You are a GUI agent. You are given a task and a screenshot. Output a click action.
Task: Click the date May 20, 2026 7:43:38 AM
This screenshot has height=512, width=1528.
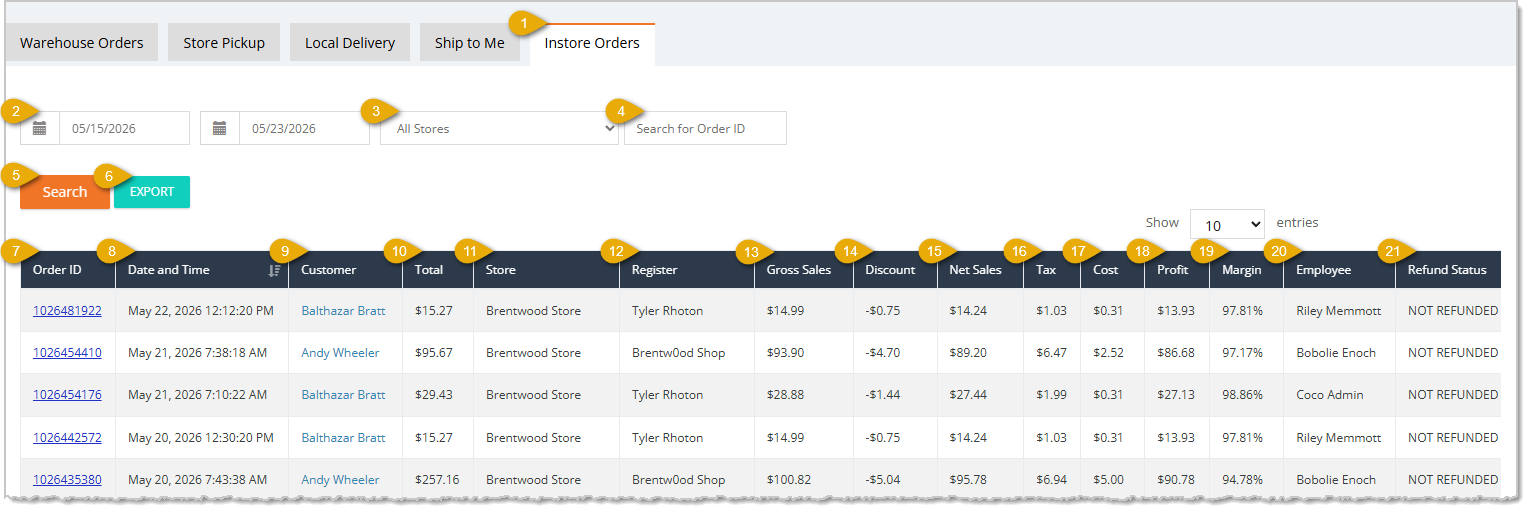point(197,480)
